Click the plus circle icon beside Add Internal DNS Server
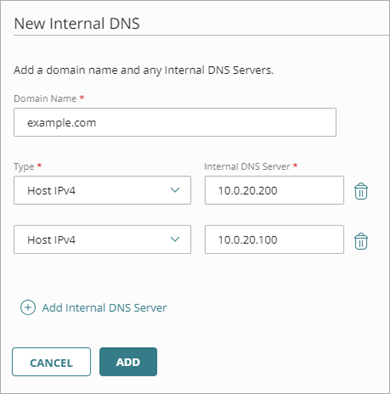The height and width of the screenshot is (394, 390). (28, 307)
